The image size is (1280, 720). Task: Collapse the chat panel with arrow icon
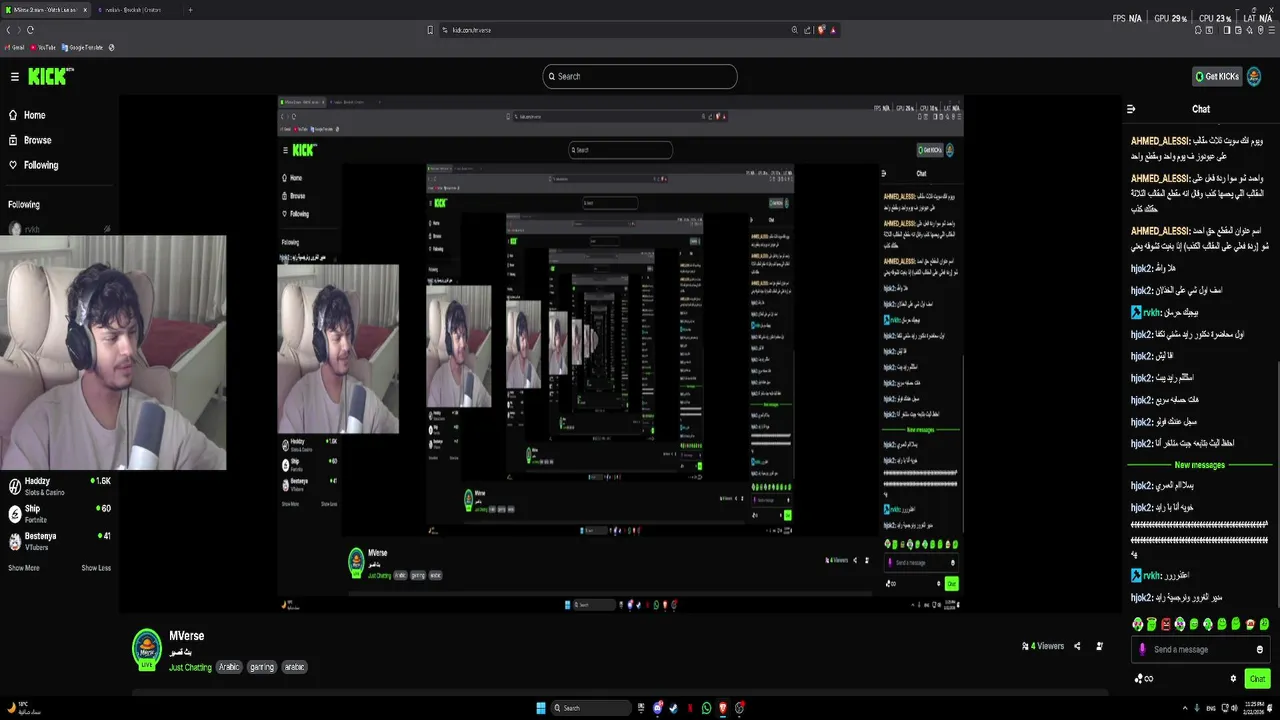1131,109
